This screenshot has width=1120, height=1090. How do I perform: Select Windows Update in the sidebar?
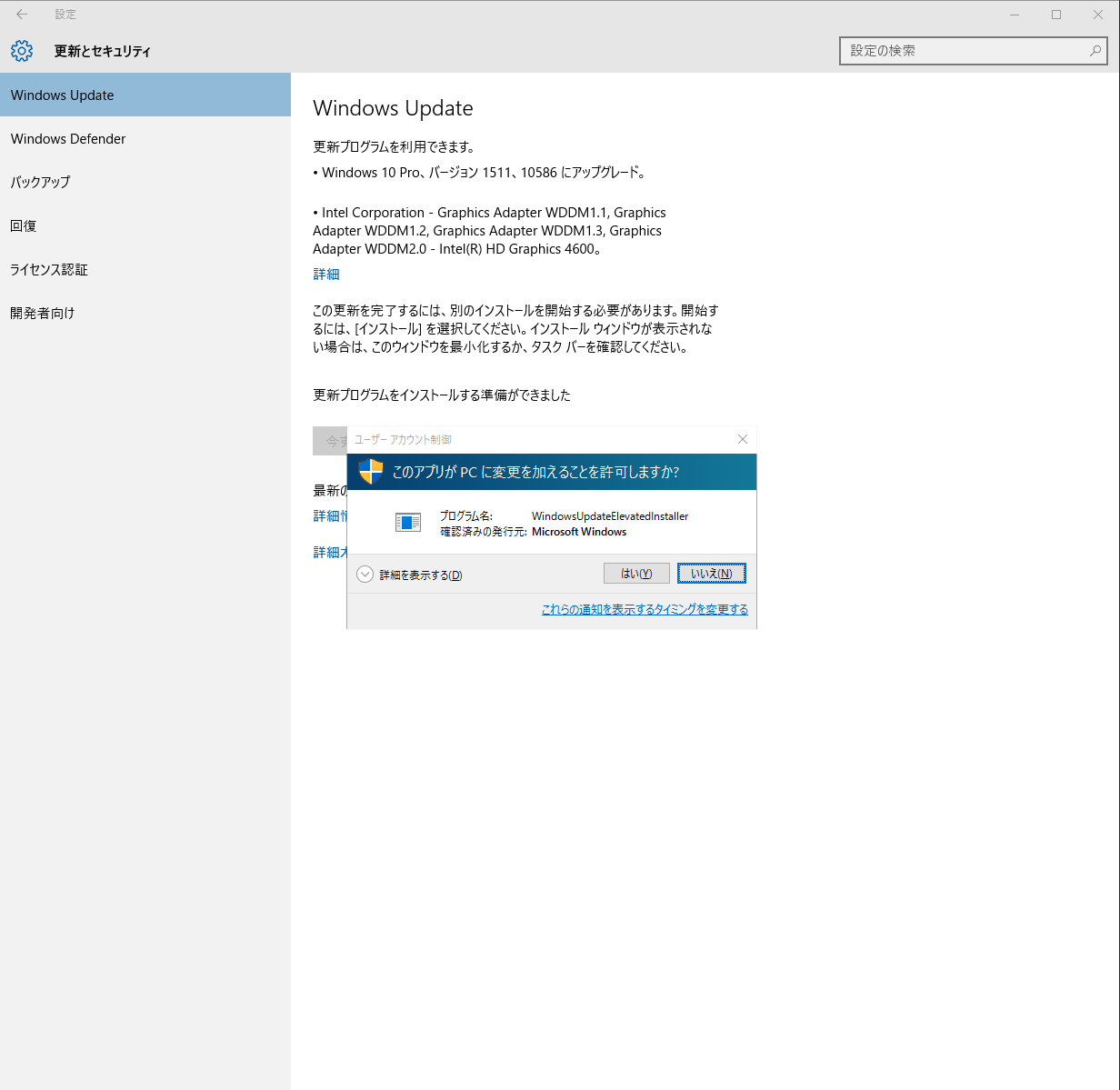(145, 95)
